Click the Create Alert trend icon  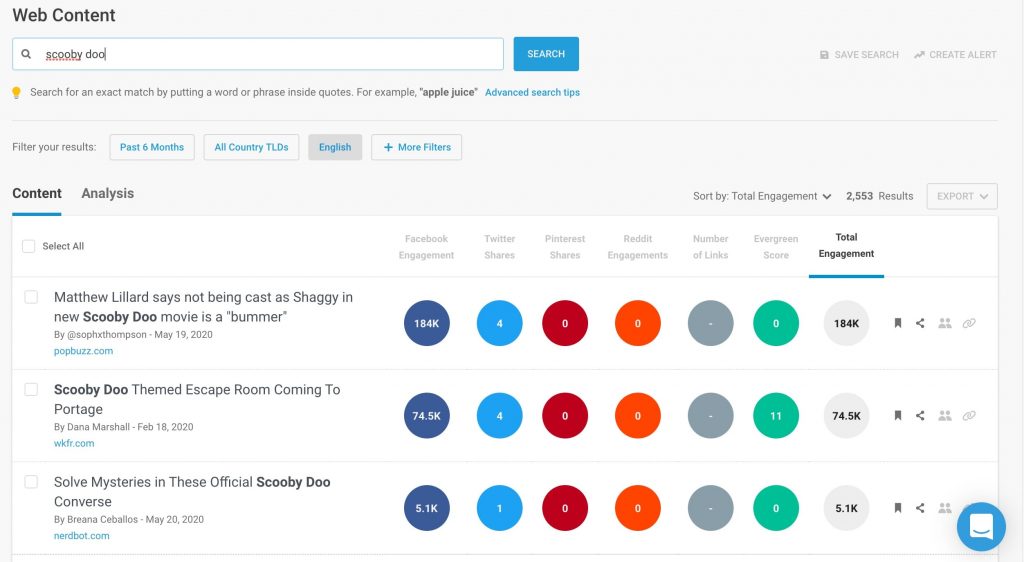tap(919, 55)
